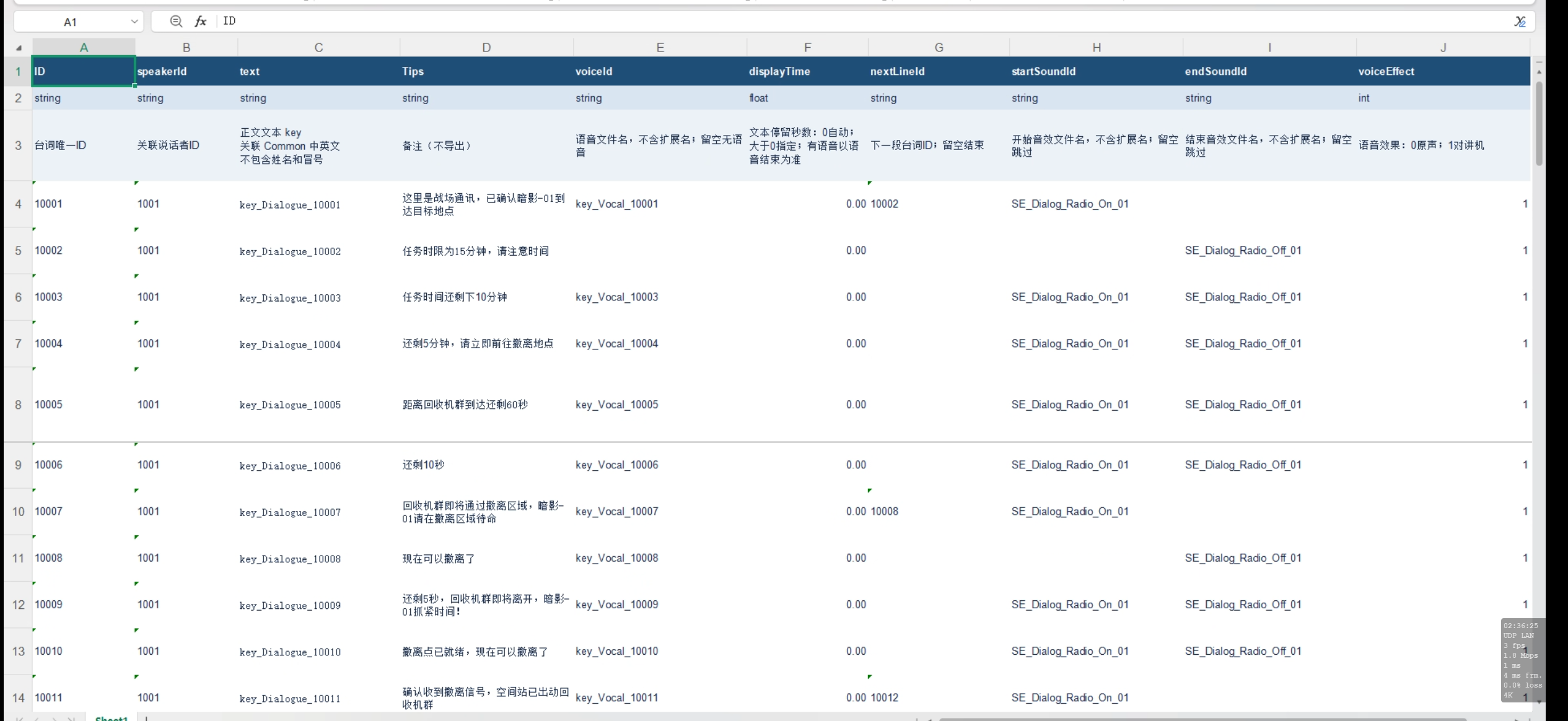1568x721 pixels.
Task: Select column J header
Action: tap(1443, 48)
